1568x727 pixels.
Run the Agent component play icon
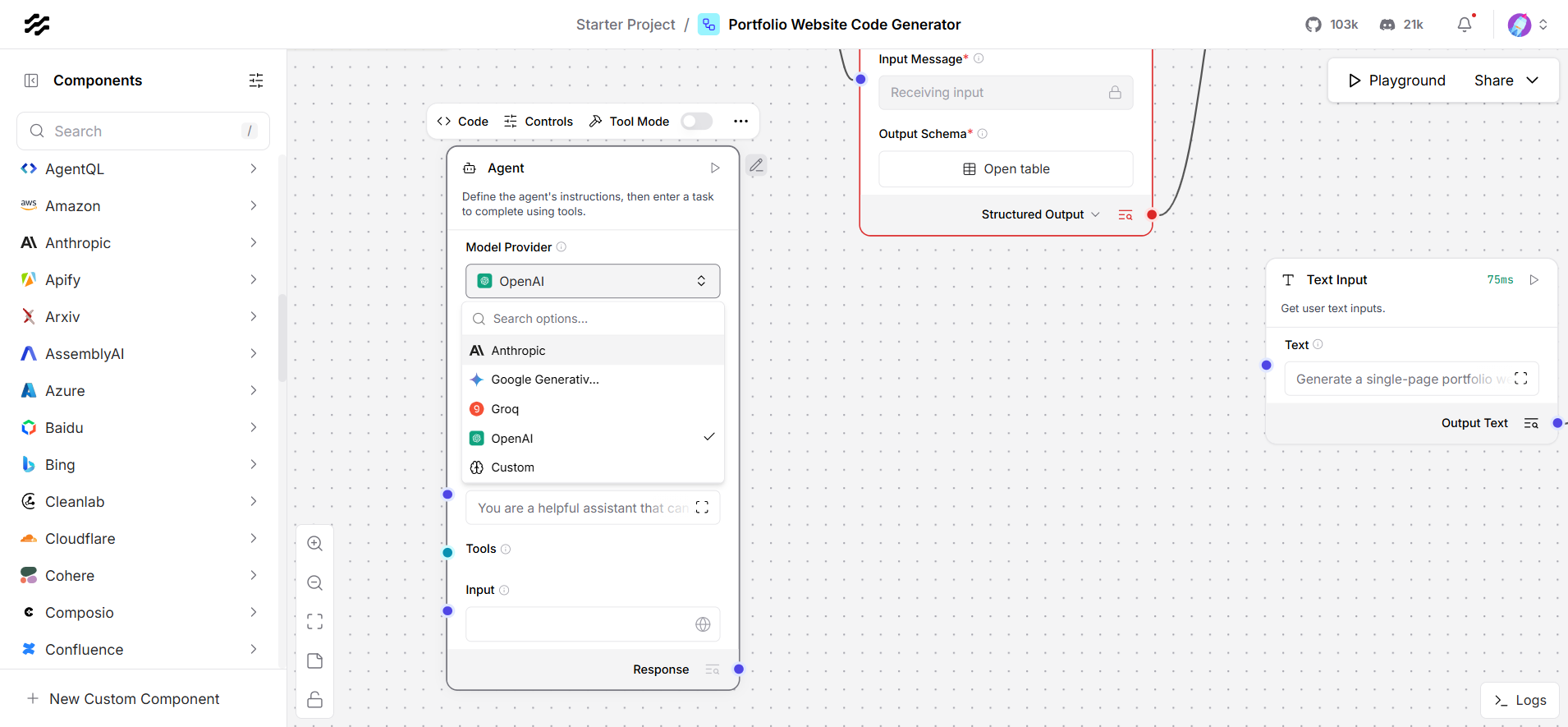coord(715,168)
